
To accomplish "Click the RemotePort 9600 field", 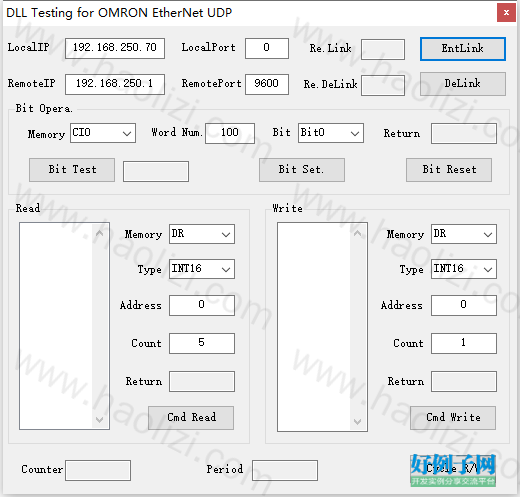I will [267, 84].
